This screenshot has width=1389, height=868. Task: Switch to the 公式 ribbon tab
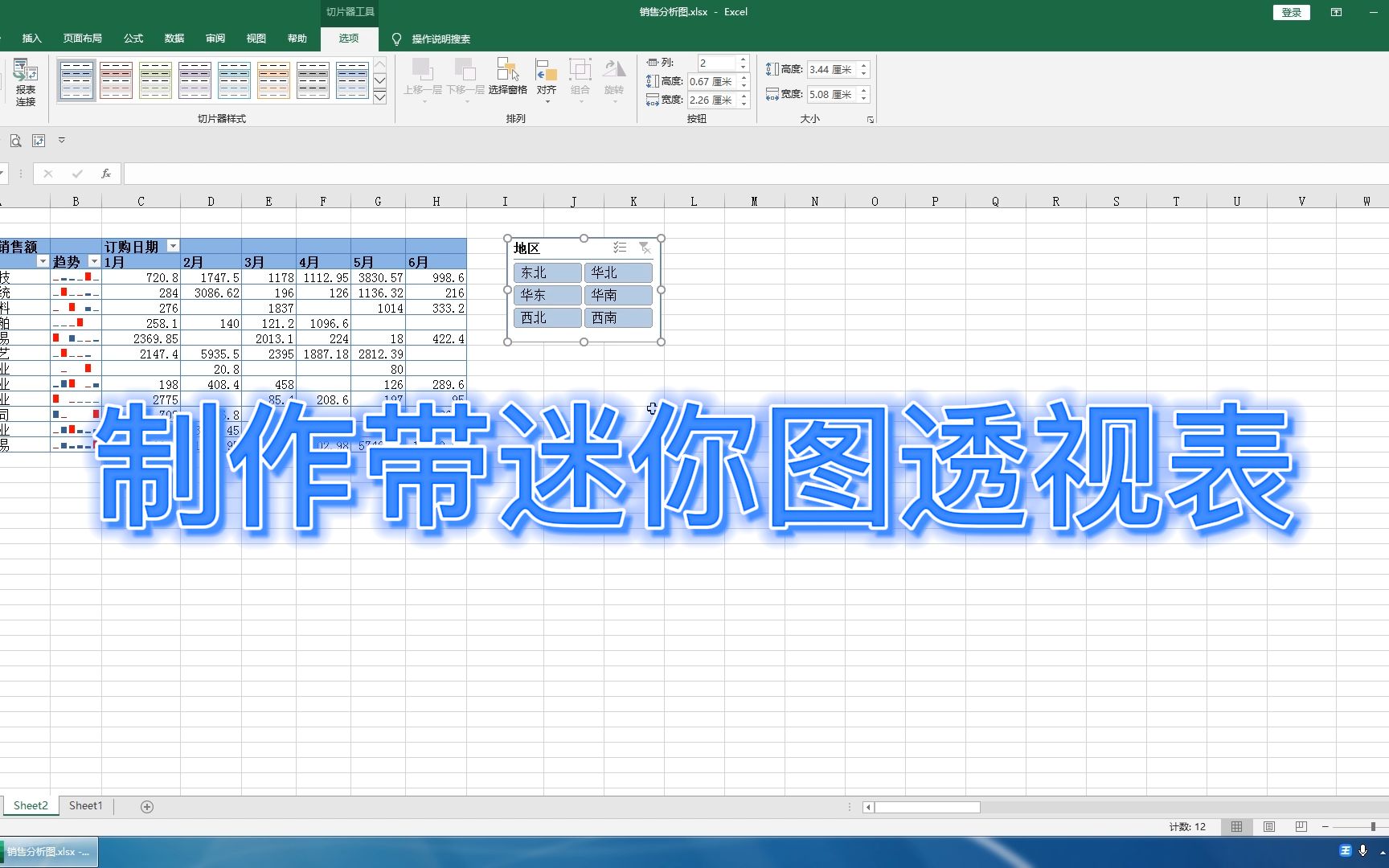133,38
